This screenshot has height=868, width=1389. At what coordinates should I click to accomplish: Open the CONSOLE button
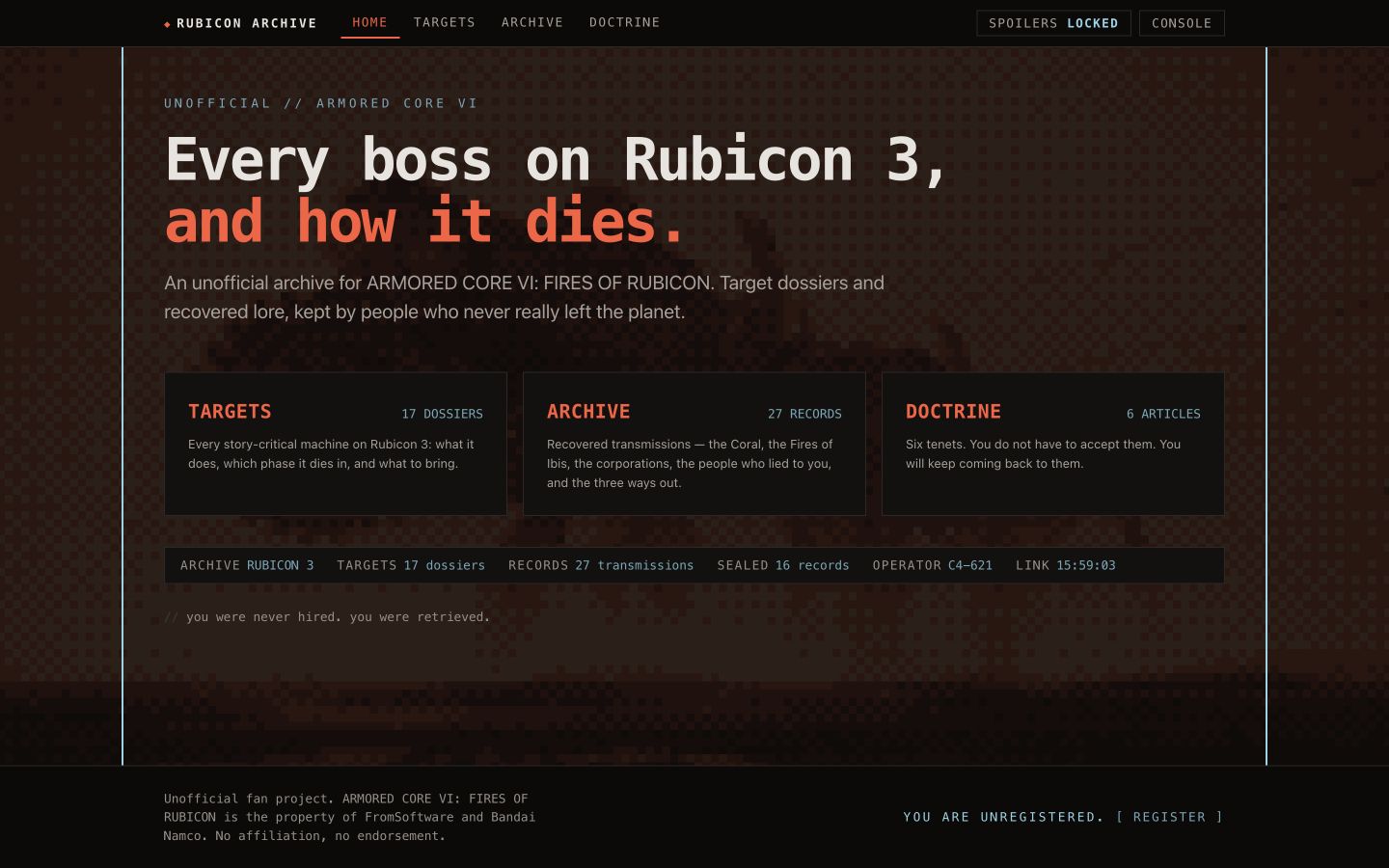point(1182,23)
